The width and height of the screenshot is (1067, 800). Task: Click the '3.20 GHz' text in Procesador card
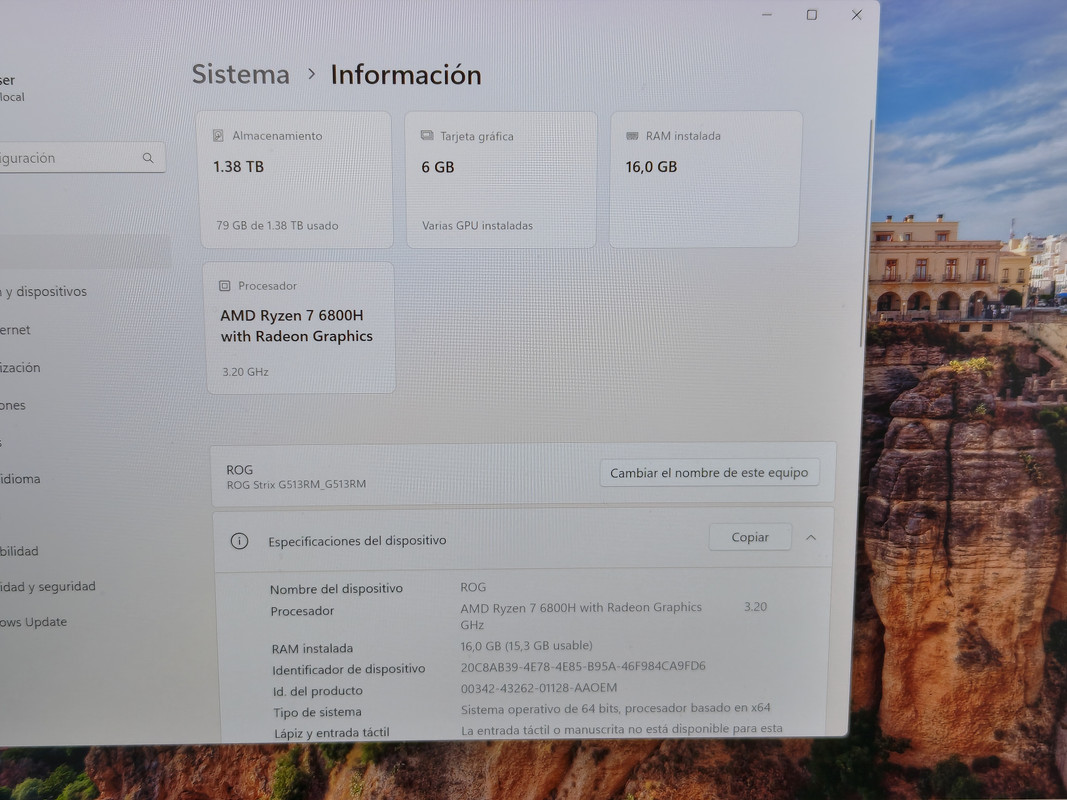pos(245,371)
